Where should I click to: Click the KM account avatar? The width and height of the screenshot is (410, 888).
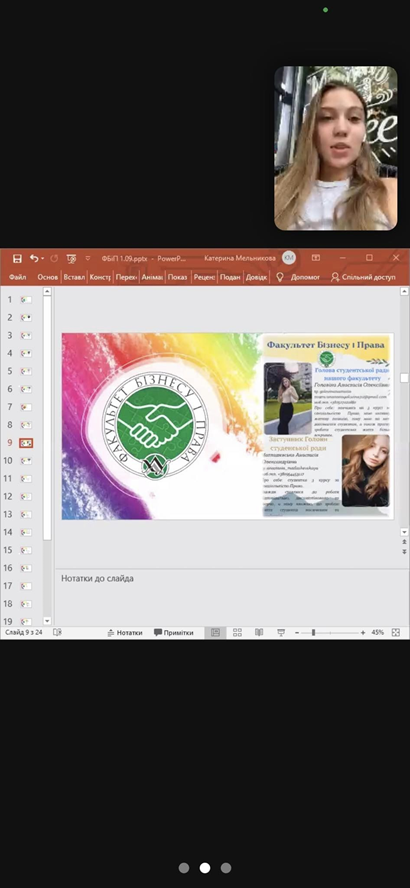[x=289, y=258]
